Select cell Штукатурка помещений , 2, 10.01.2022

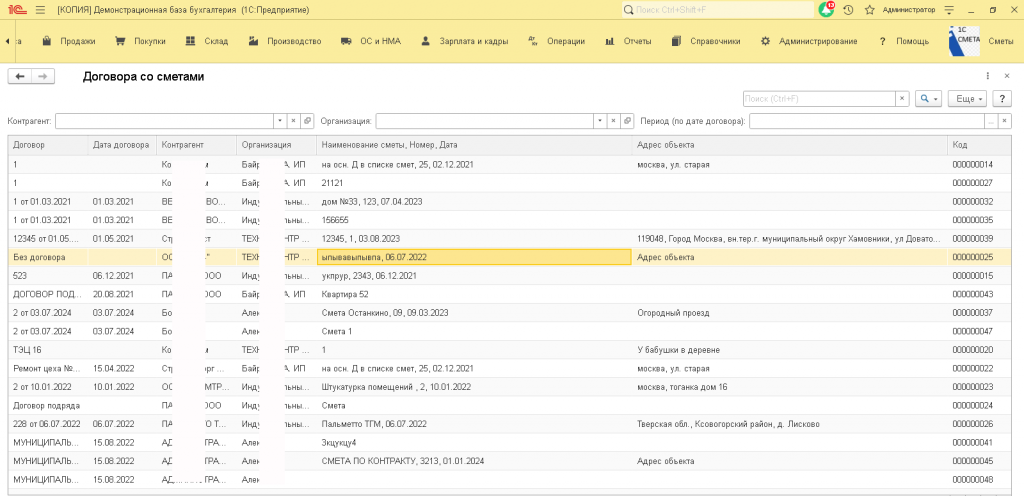click(473, 387)
